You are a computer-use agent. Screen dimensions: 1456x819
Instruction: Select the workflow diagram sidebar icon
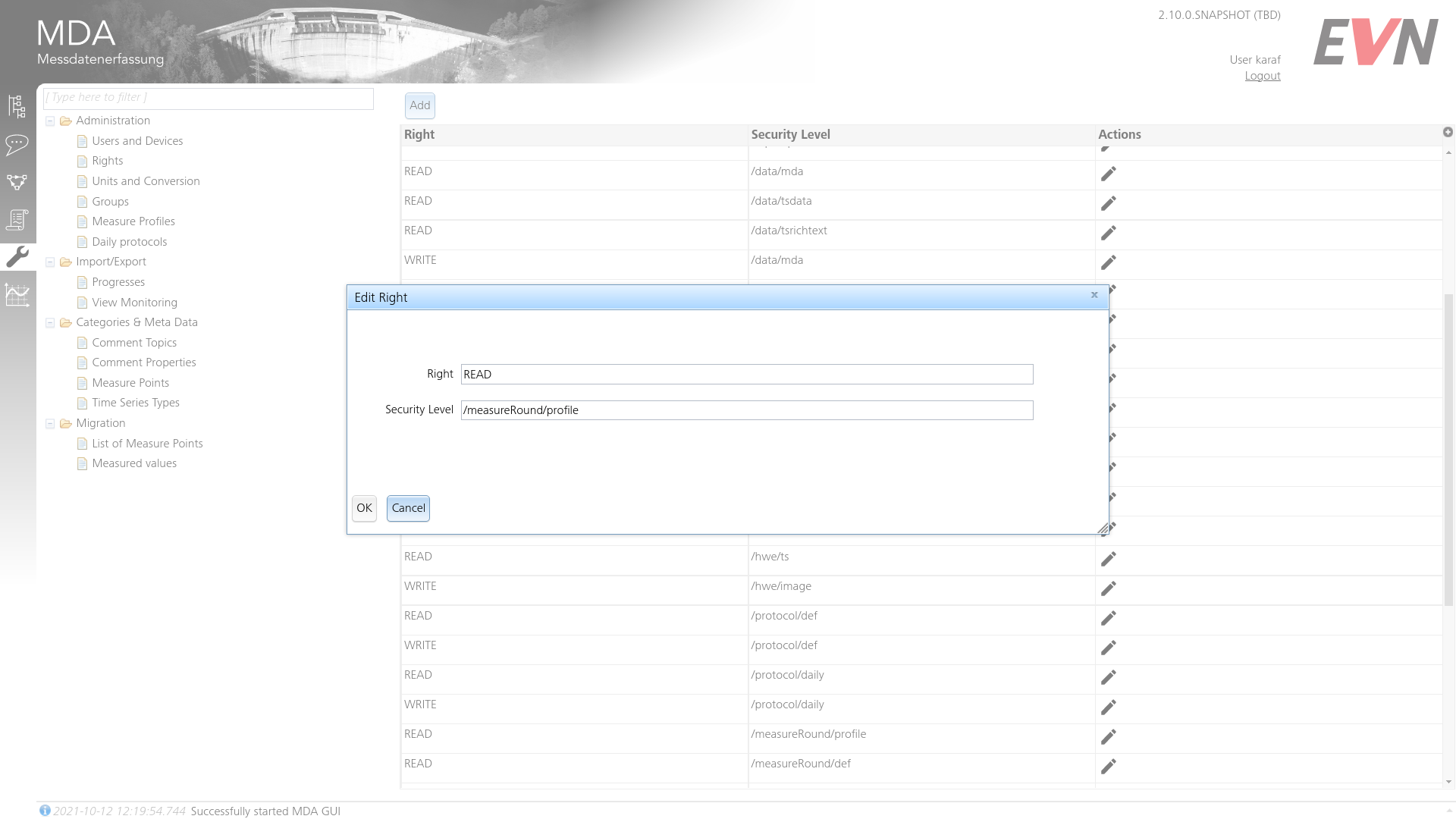click(x=17, y=182)
